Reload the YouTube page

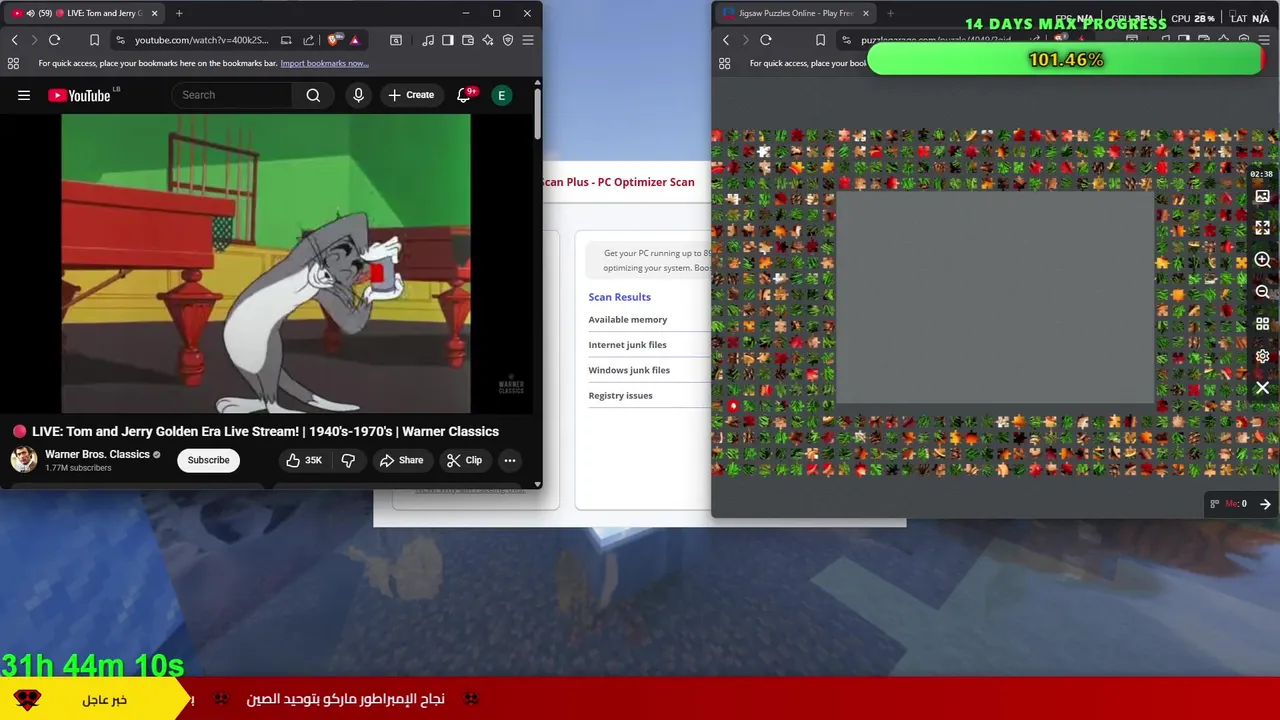pyautogui.click(x=54, y=40)
